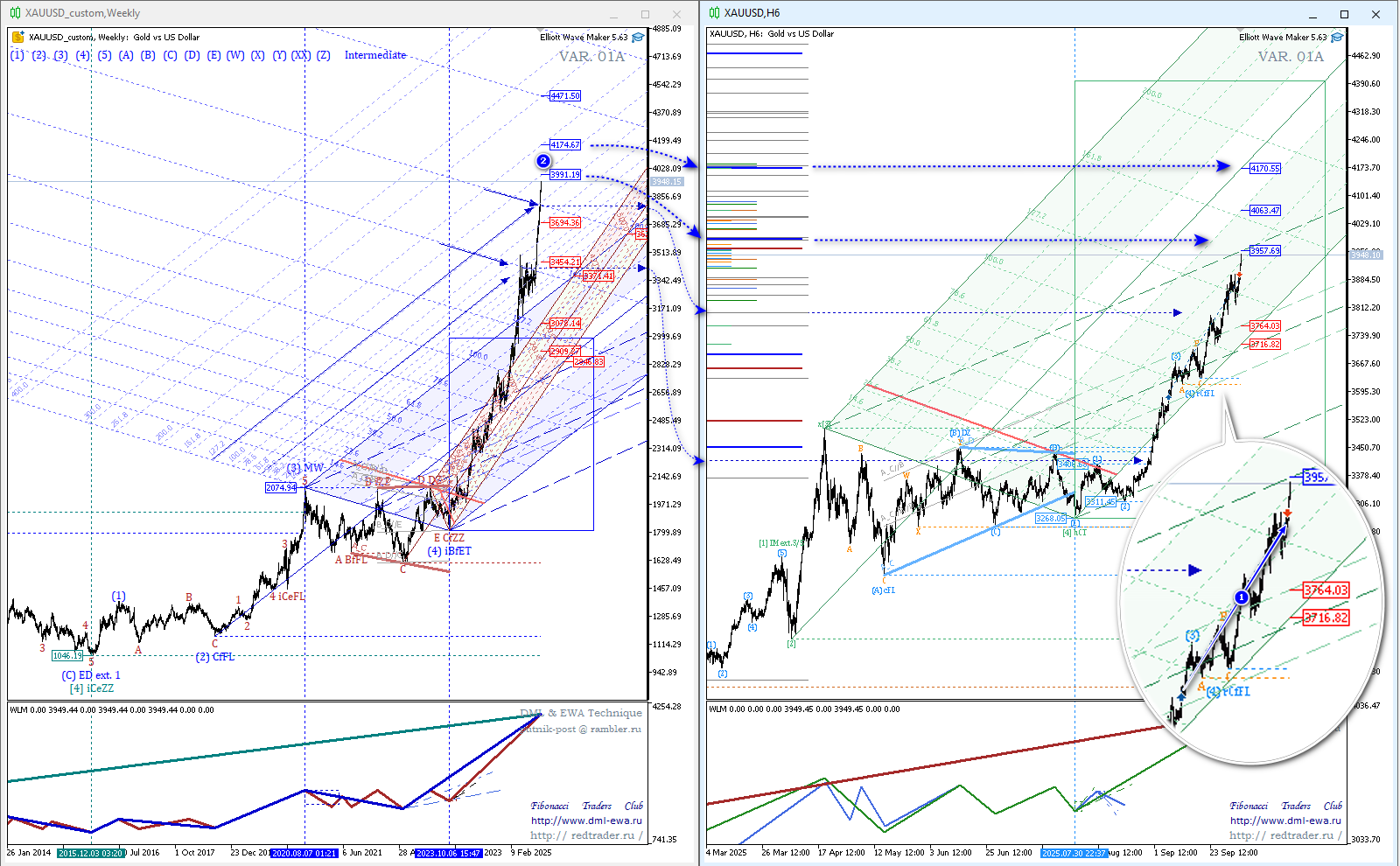Click the graduation cap icon in H6 chart
The width and height of the screenshot is (1400, 866).
1337,38
